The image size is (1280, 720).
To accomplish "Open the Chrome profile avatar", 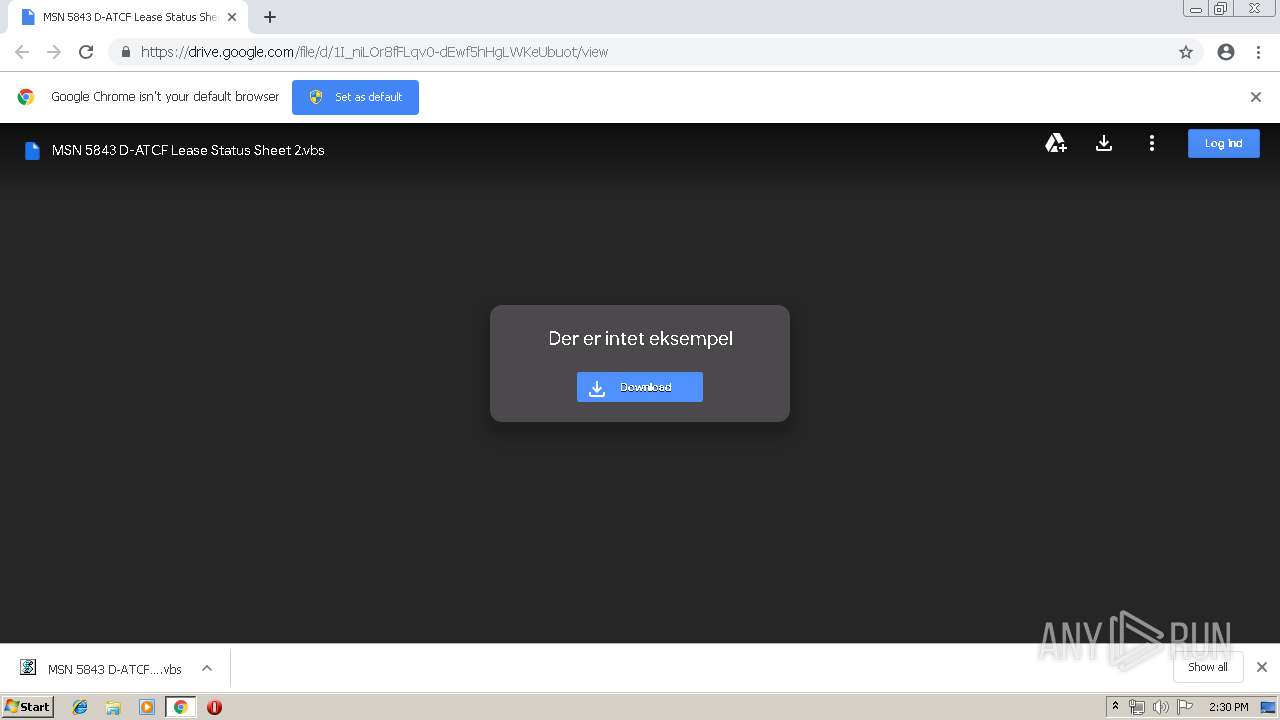I will click(1226, 52).
